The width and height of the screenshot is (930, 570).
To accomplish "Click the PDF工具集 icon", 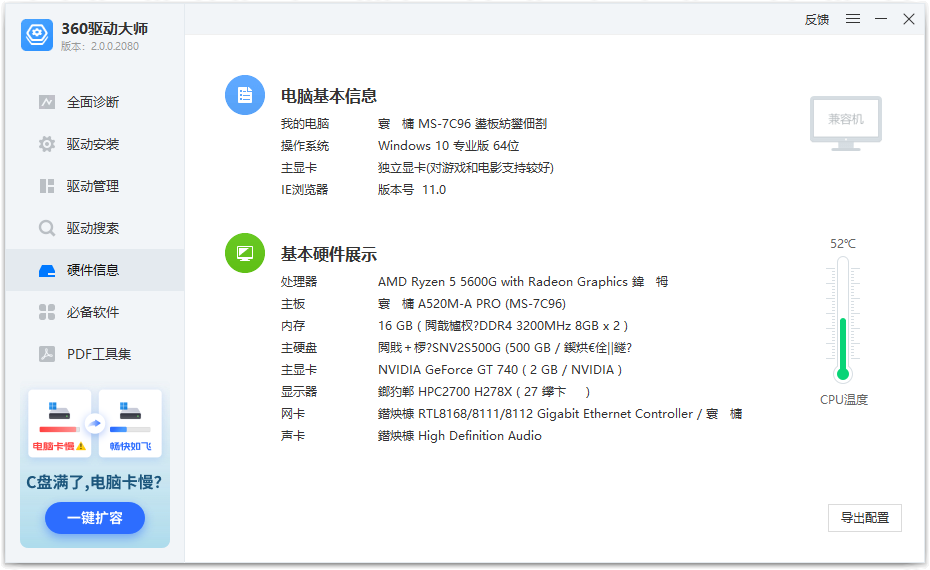I will coord(47,354).
